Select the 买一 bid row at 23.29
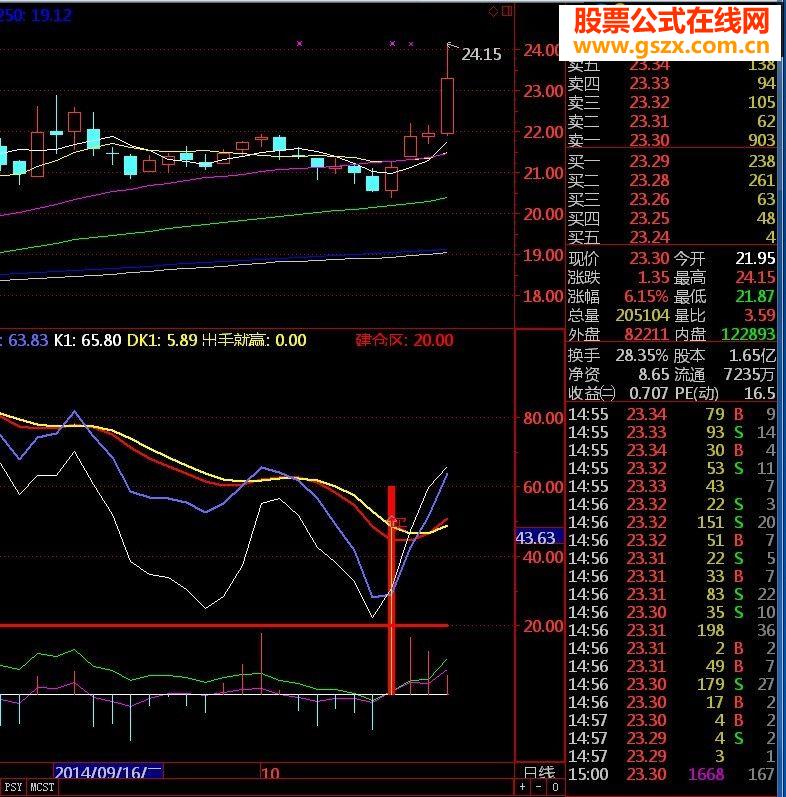 [672, 161]
